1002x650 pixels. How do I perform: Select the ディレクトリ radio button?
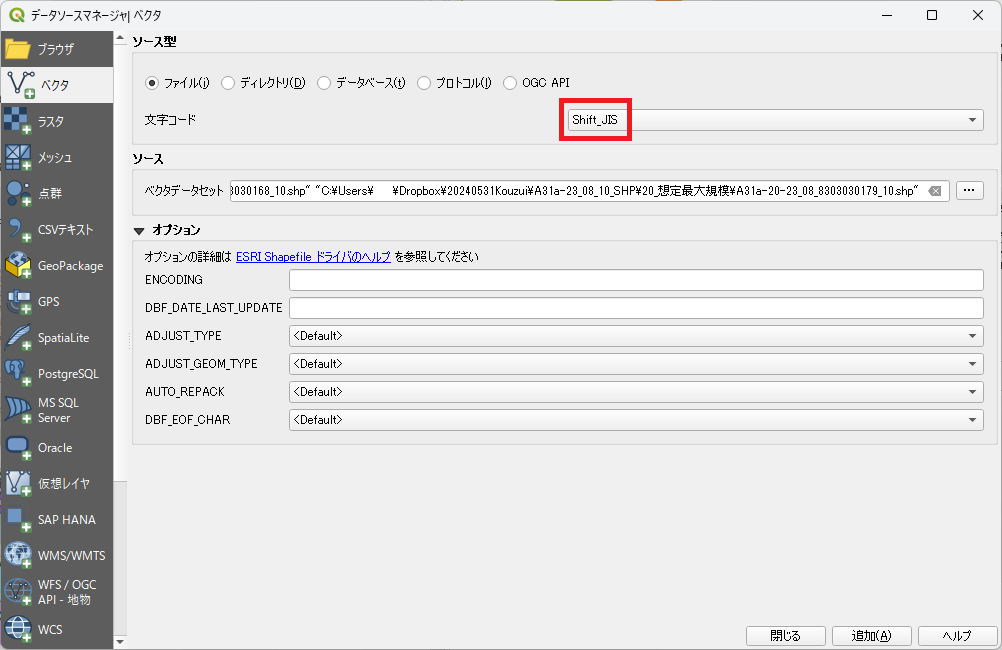point(228,83)
